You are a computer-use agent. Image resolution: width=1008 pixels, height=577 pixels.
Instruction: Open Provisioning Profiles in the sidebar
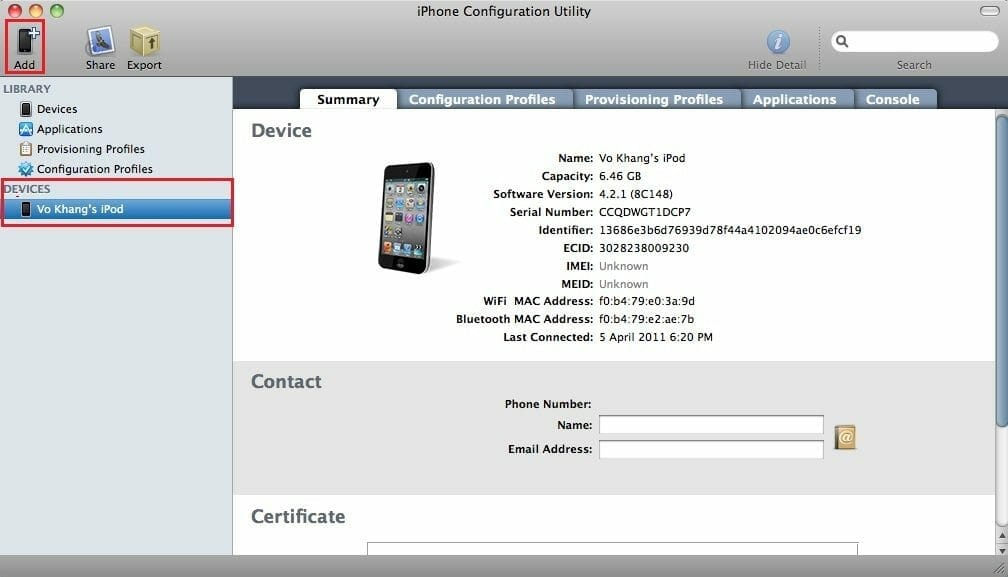coord(90,149)
